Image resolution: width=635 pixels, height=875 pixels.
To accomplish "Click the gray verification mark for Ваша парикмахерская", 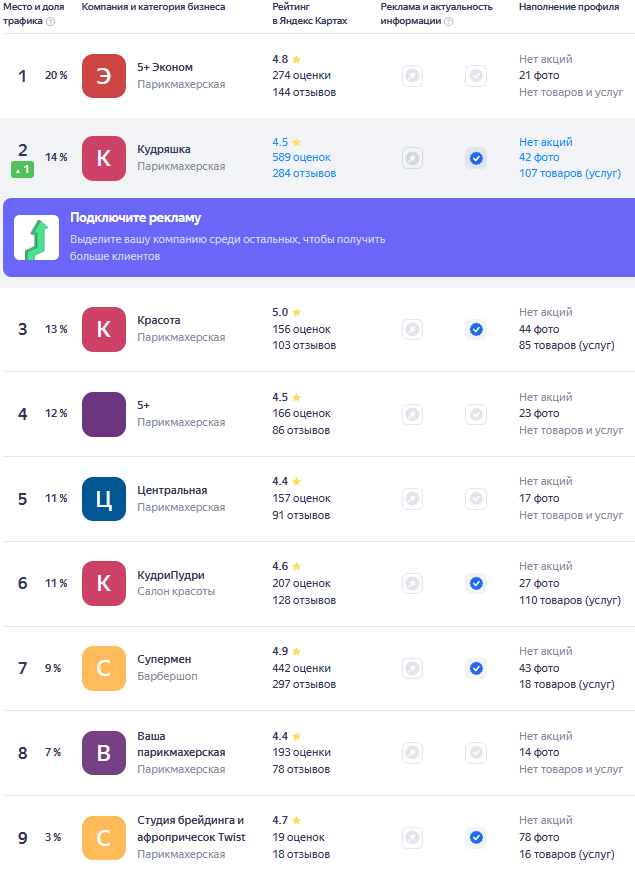I will click(476, 753).
